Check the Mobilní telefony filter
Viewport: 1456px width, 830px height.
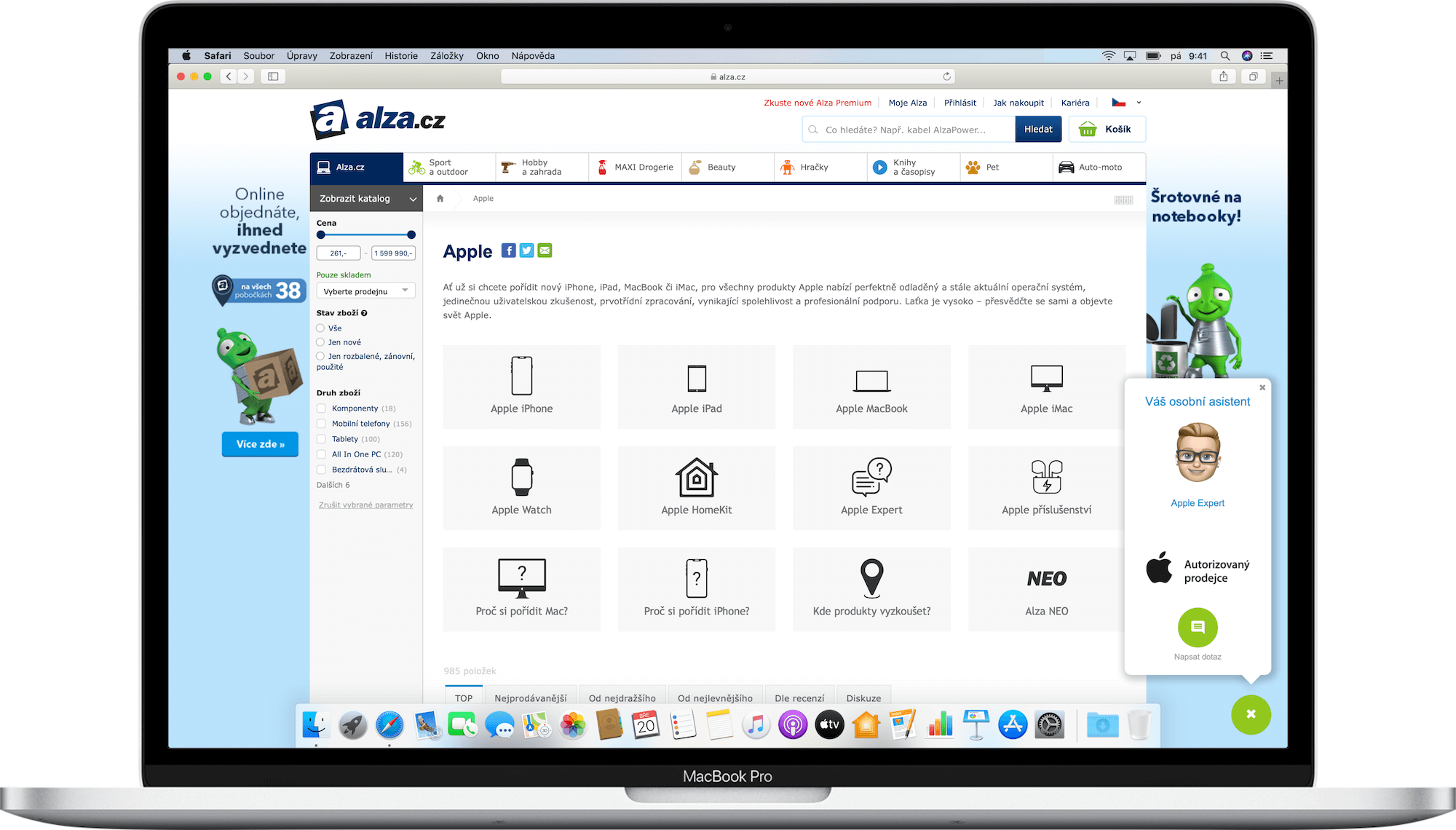(x=321, y=424)
